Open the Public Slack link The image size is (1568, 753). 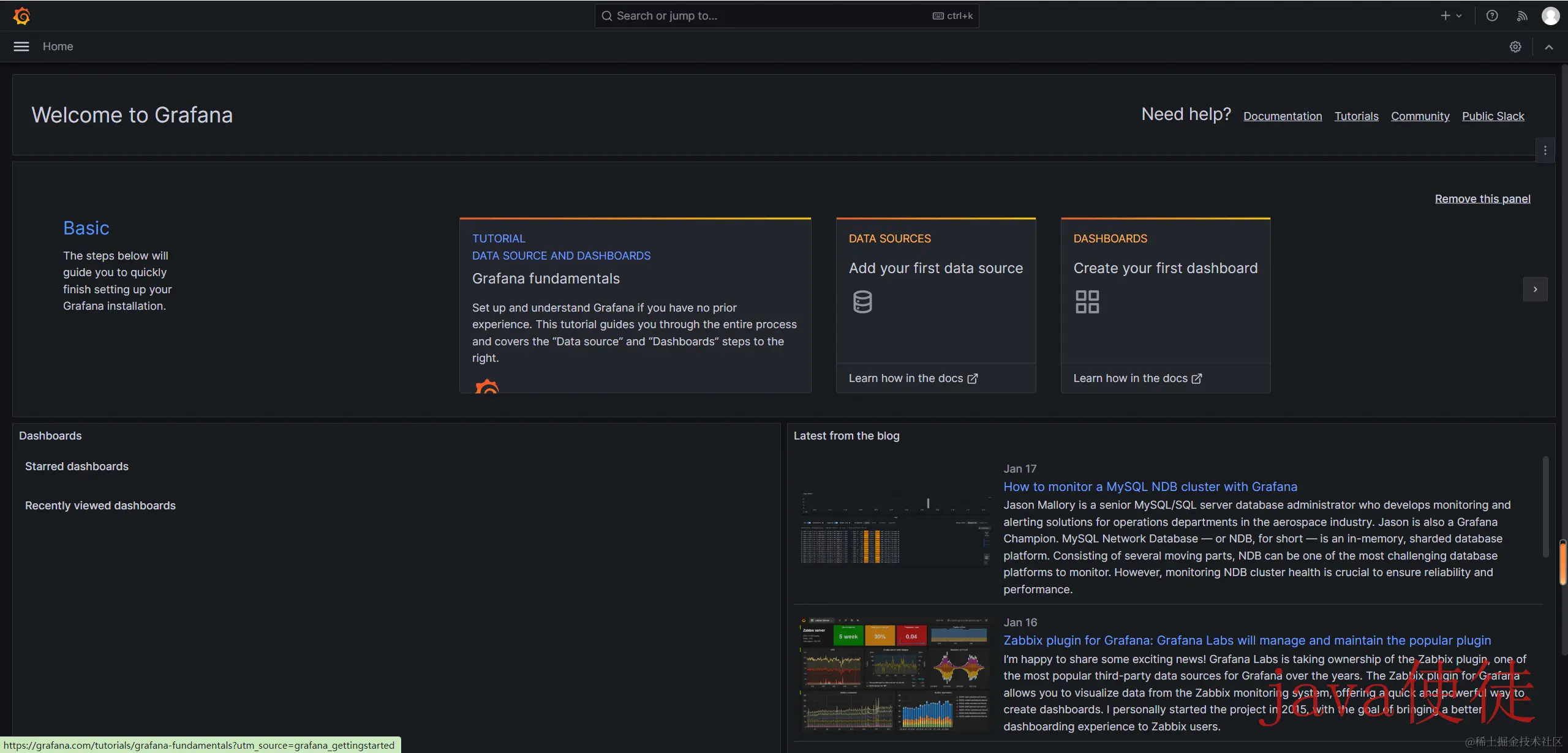click(x=1493, y=116)
